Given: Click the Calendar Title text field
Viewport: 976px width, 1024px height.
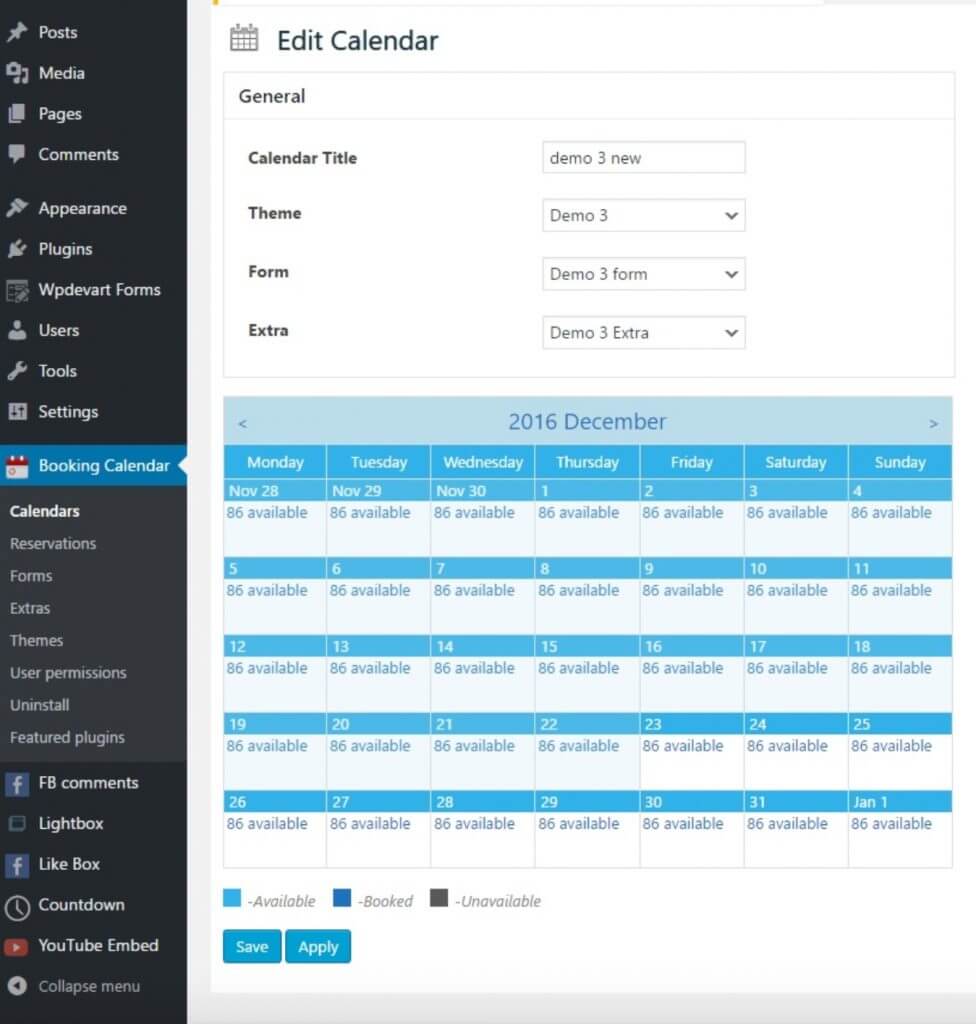Looking at the screenshot, I should tap(643, 158).
